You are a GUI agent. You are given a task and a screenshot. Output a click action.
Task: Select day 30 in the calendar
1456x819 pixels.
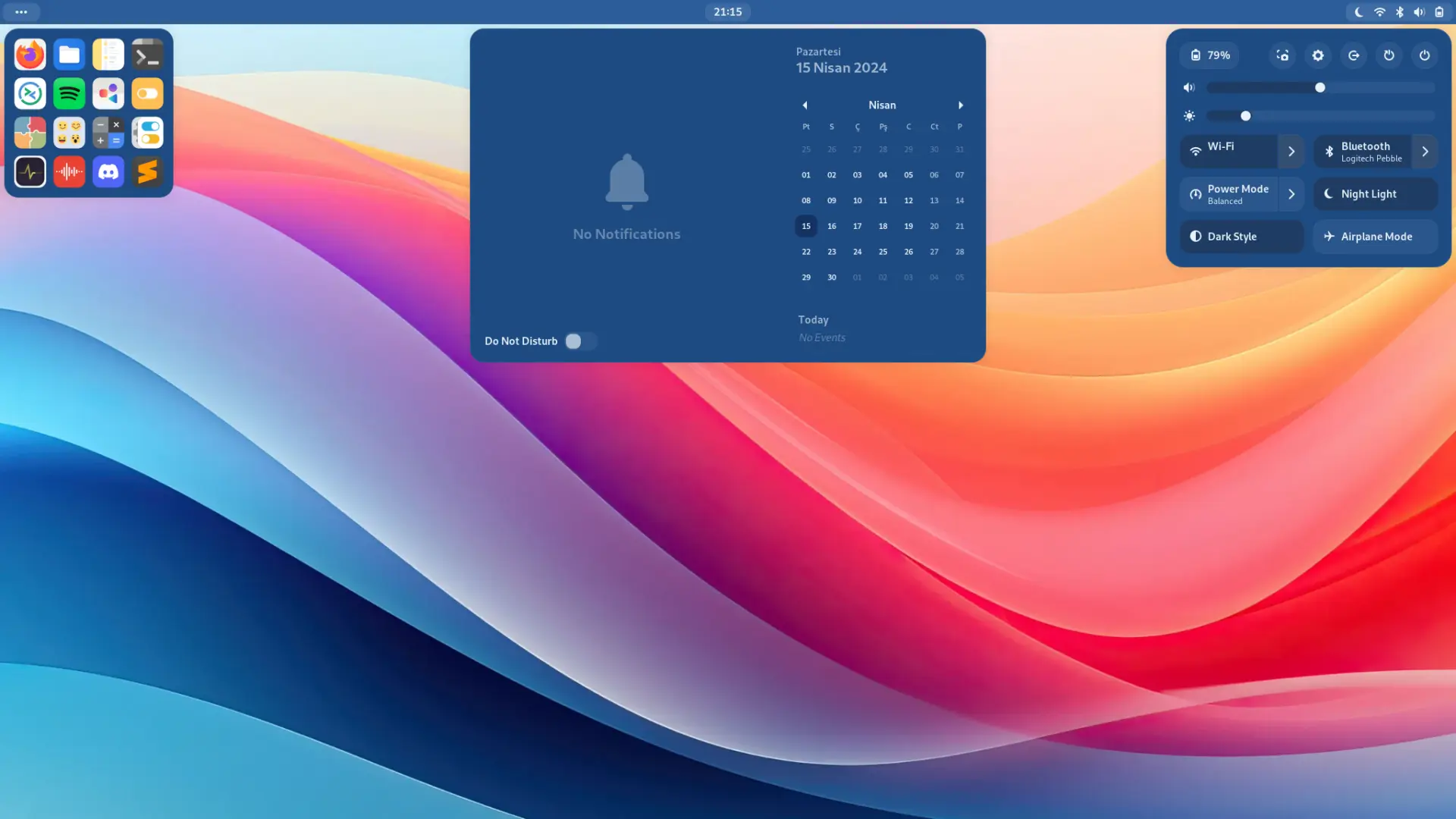pos(832,278)
